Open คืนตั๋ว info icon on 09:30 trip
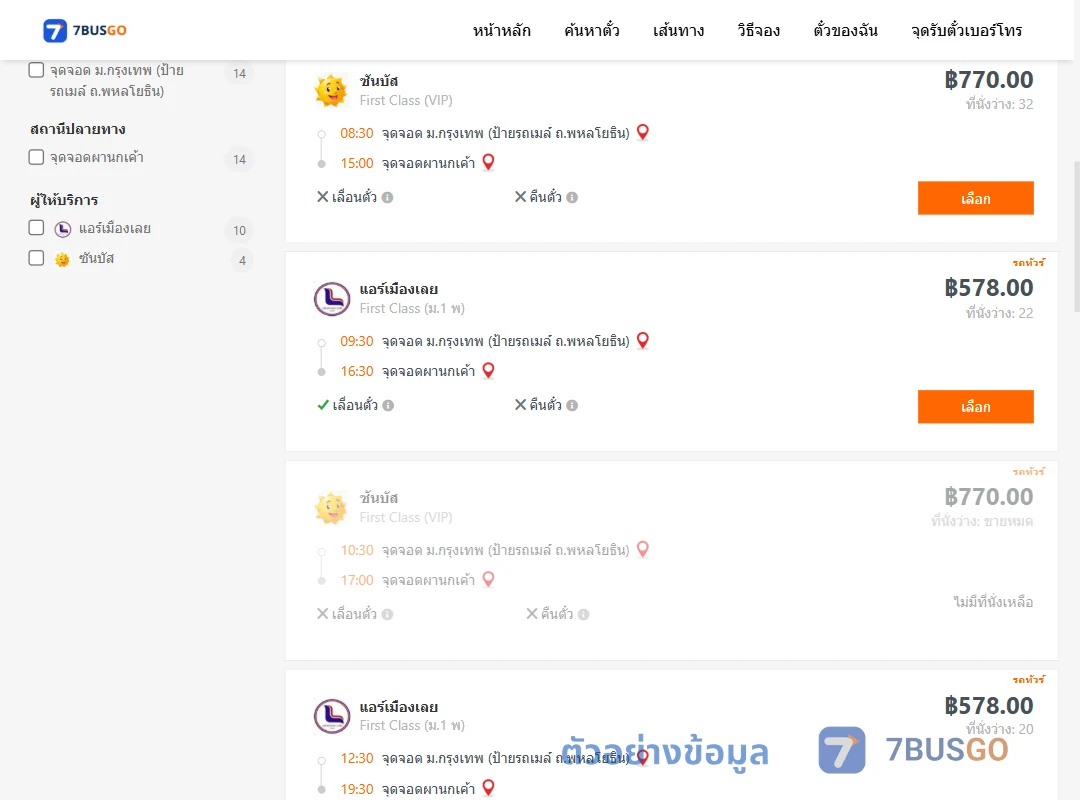Screen dimensions: 1080x800 pyautogui.click(x=572, y=406)
